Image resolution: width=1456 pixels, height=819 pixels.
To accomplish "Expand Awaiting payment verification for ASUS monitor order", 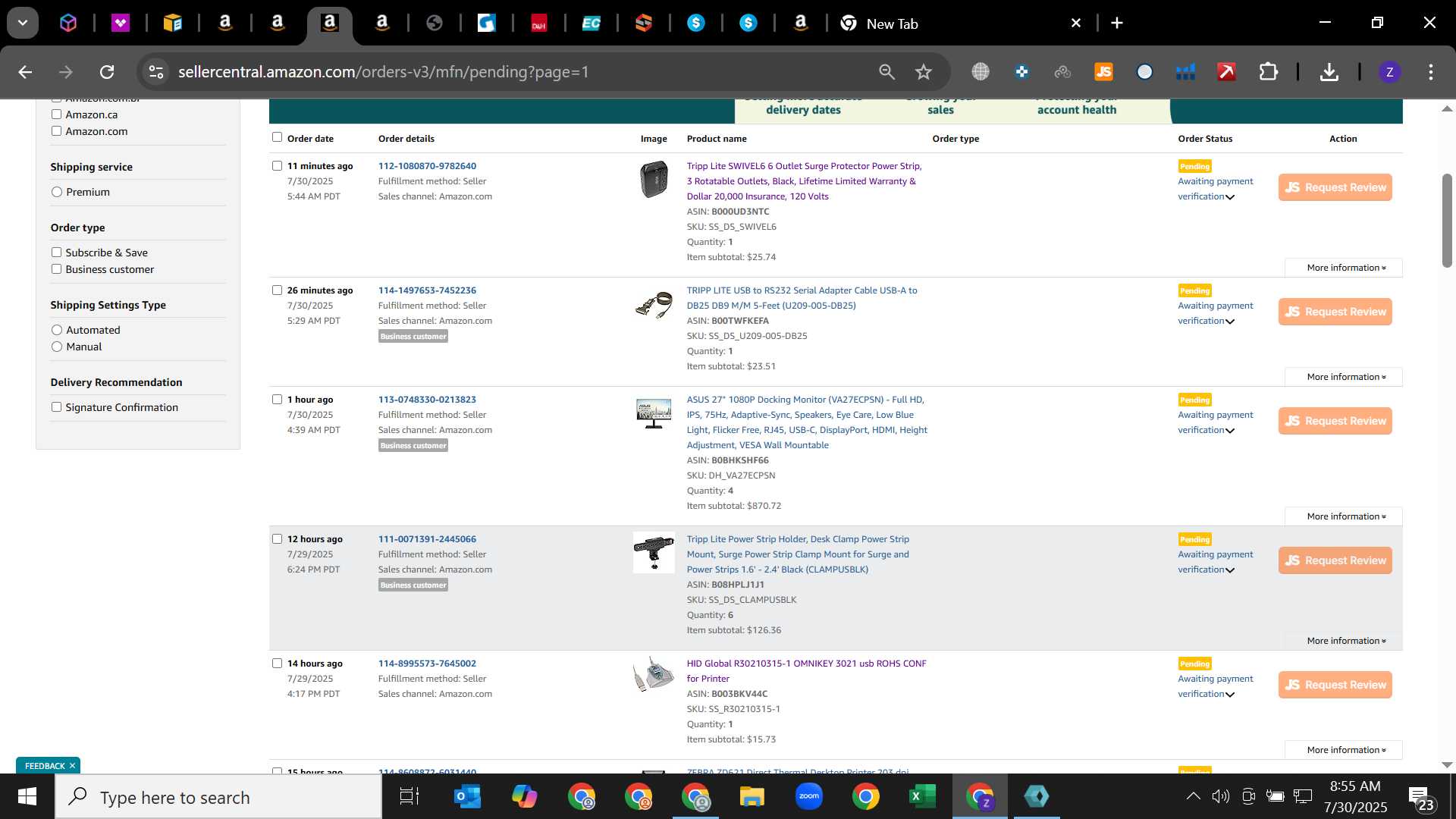I will click(x=1216, y=422).
